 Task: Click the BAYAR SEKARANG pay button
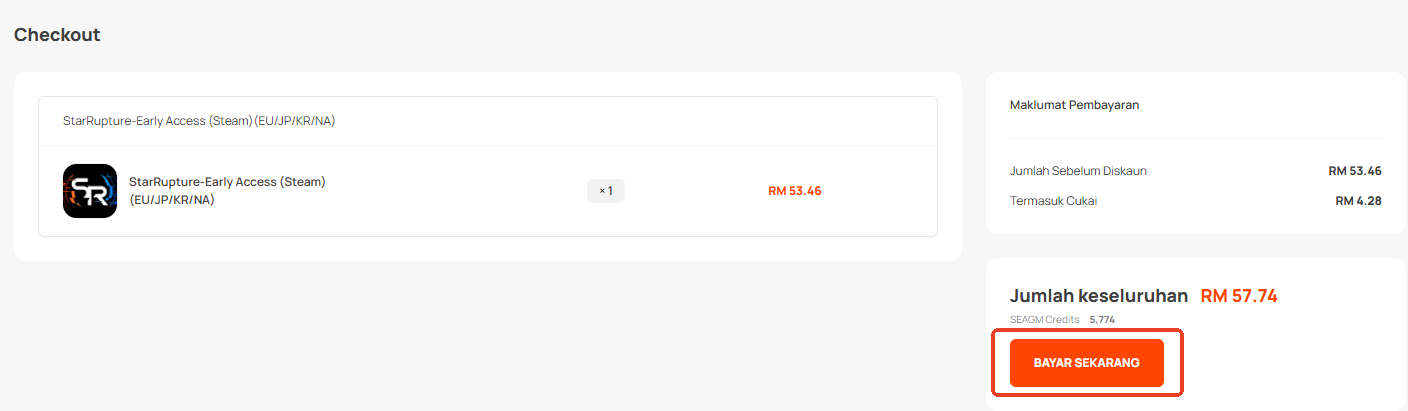click(x=1086, y=363)
